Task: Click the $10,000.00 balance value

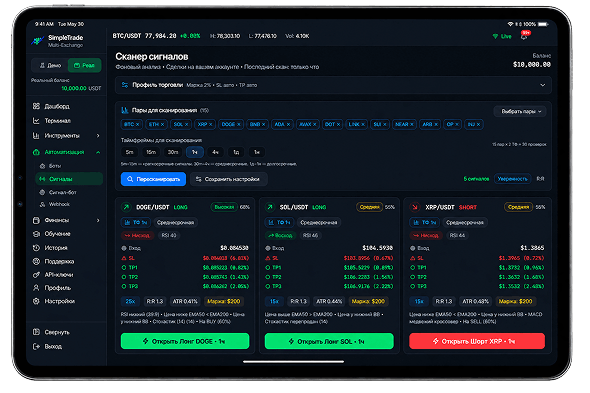Action: [531, 65]
